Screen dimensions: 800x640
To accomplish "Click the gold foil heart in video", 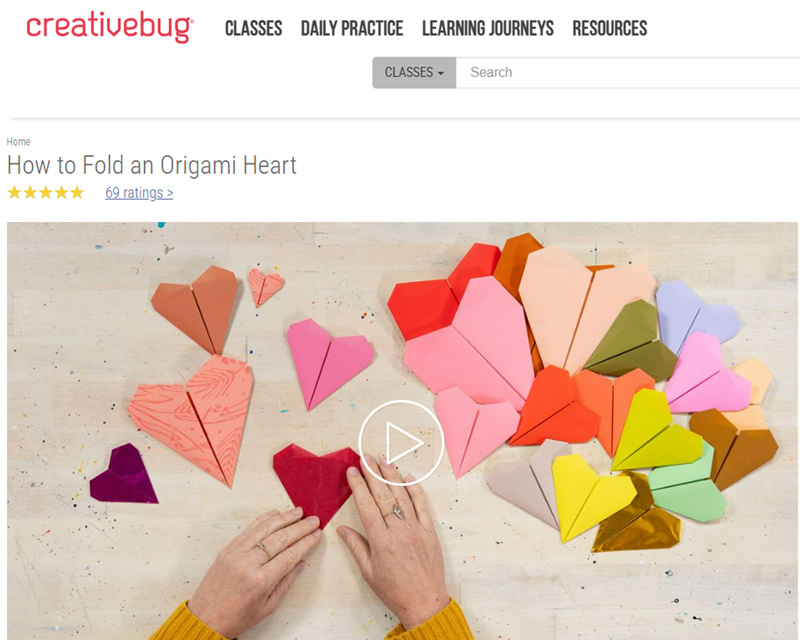I will [x=635, y=526].
